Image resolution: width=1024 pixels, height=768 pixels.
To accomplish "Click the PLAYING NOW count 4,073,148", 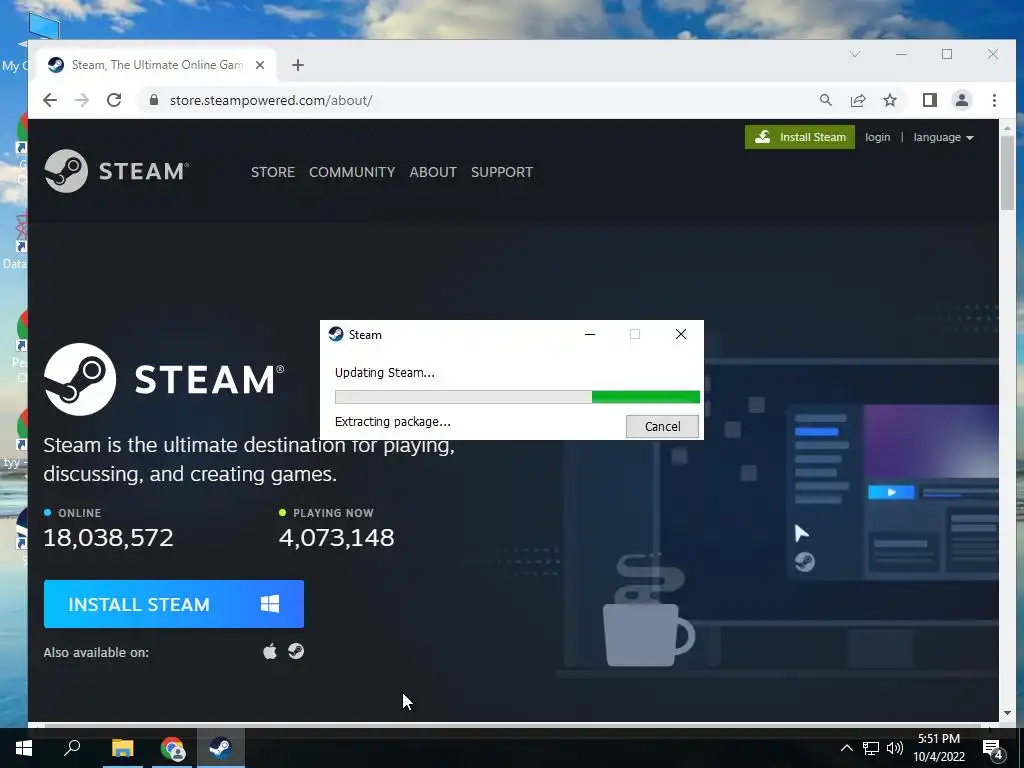I will (336, 537).
